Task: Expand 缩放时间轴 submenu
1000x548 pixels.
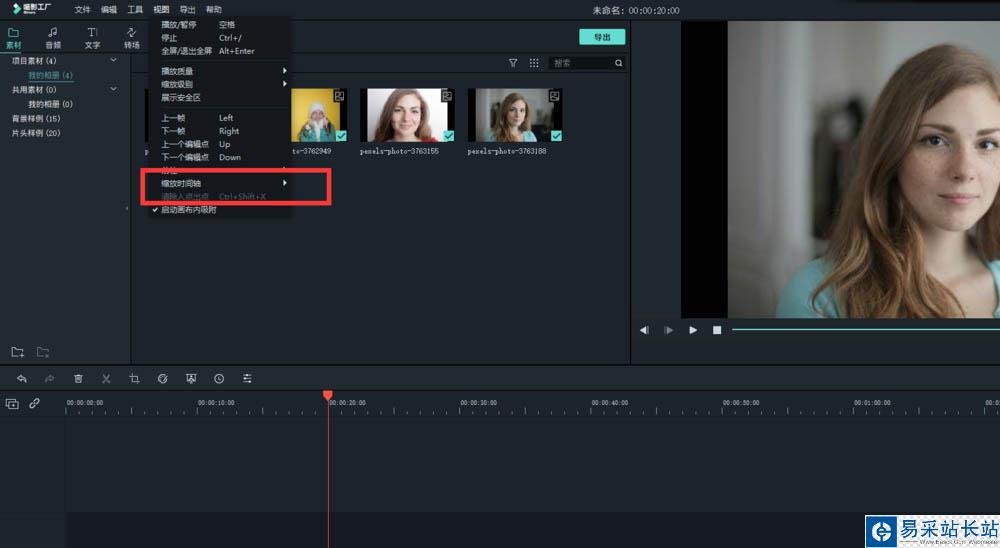Action: pos(220,183)
